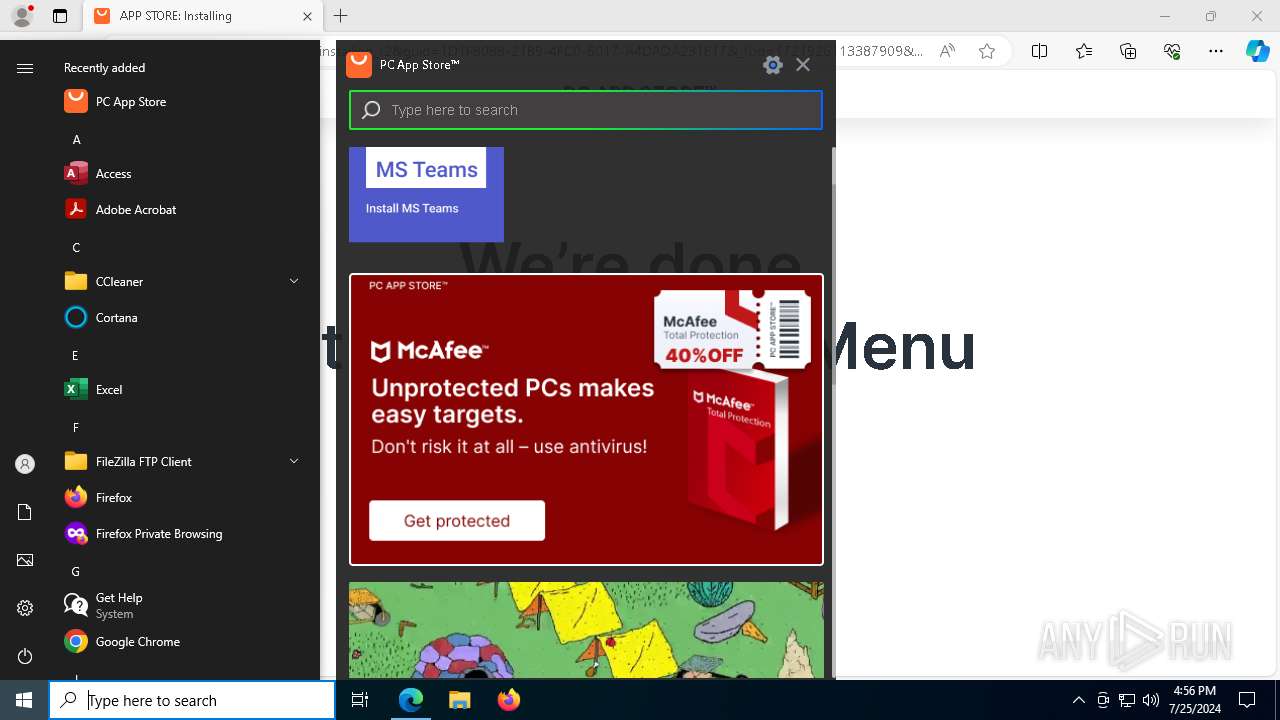Open Edge Collections

click(1128, 51)
